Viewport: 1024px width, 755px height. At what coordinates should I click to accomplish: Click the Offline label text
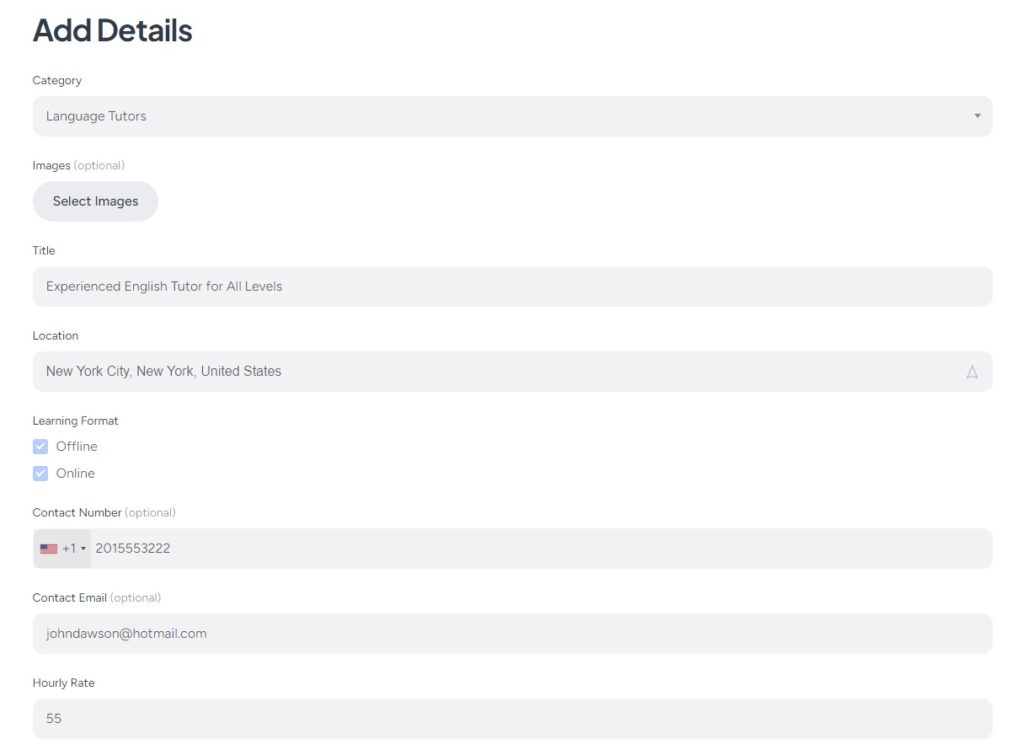pyautogui.click(x=77, y=447)
